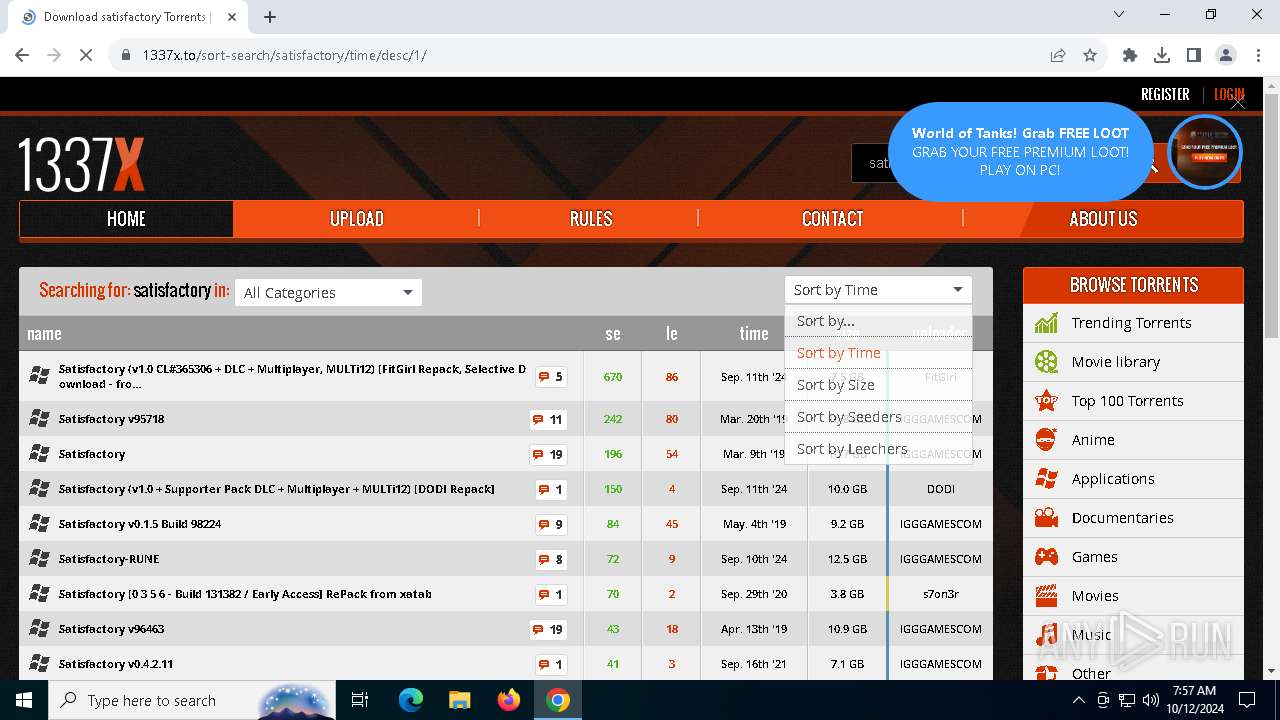Screen dimensions: 1280x720
Task: Select Sort by Seeders option
Action: pos(878,417)
